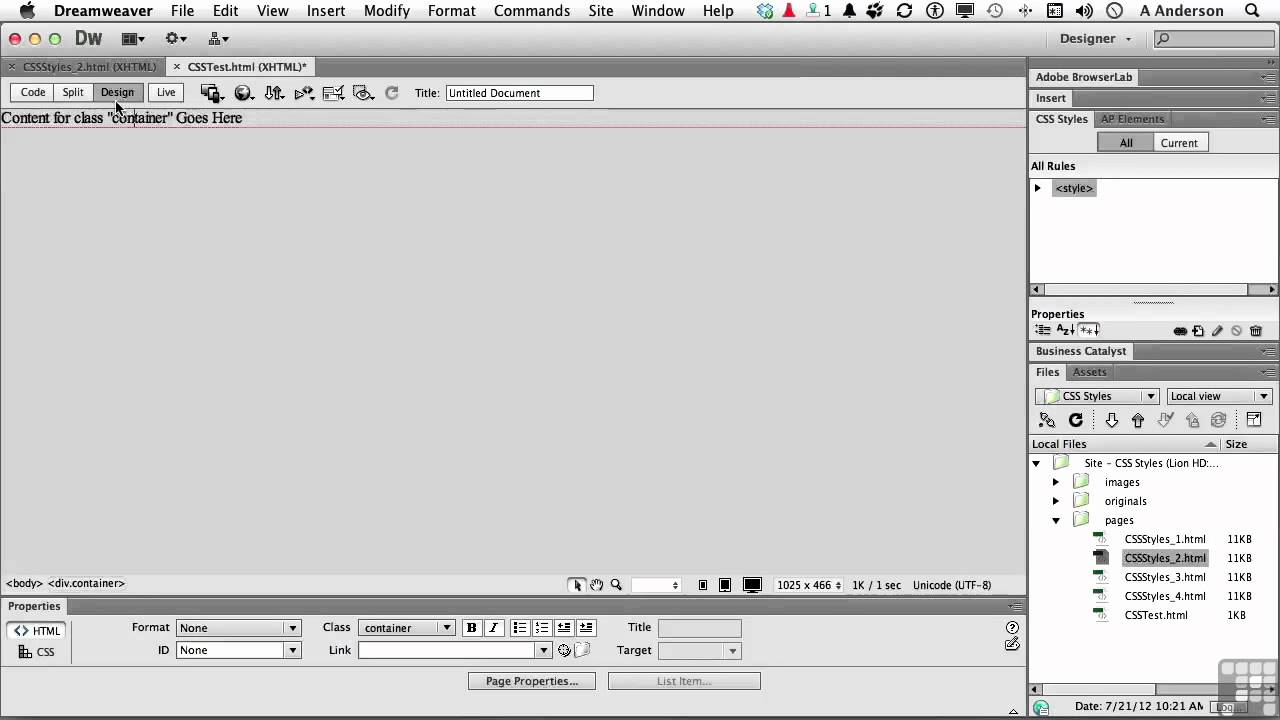Image resolution: width=1280 pixels, height=720 pixels.
Task: Open the Modify menu
Action: click(x=386, y=11)
